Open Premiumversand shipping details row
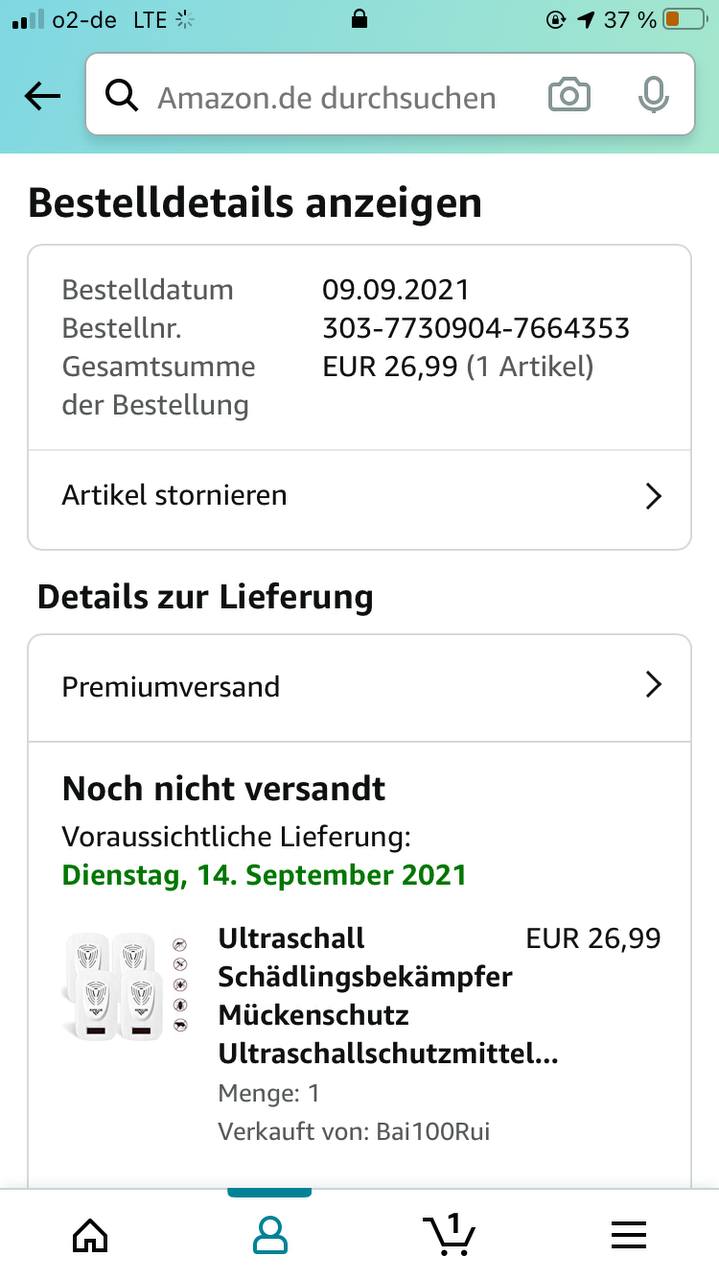The image size is (719, 1280). 359,687
